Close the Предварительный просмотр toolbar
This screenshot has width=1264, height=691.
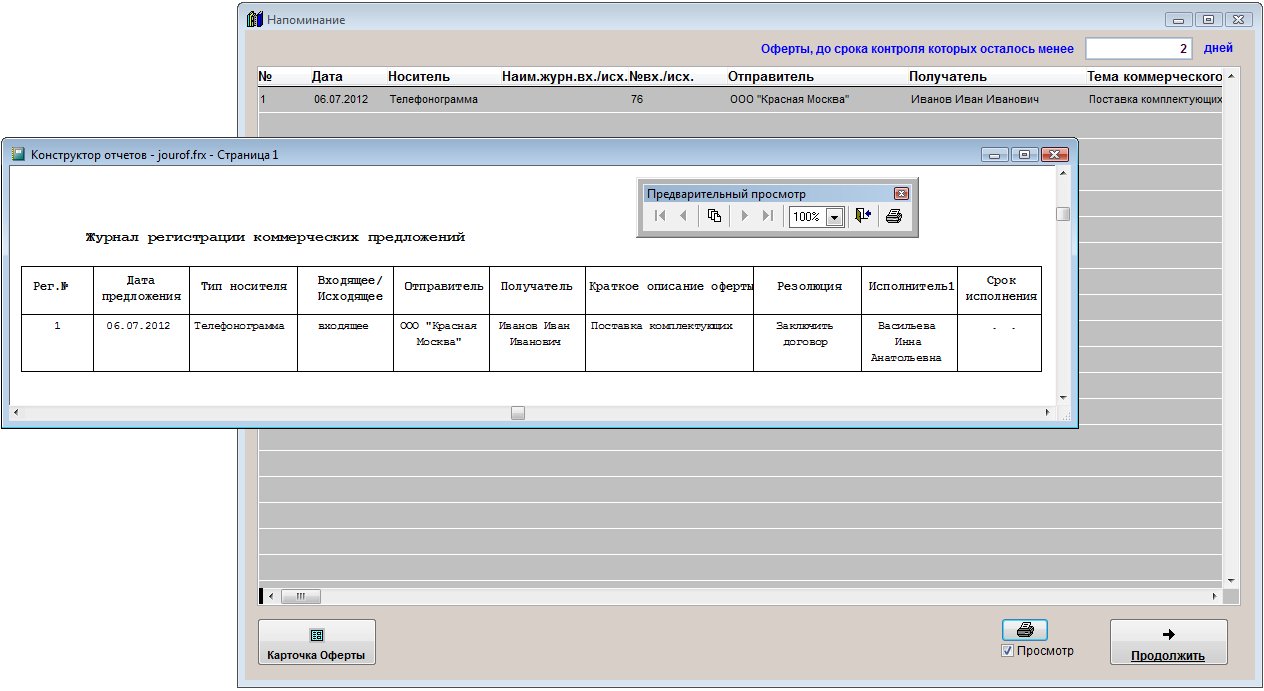[900, 194]
